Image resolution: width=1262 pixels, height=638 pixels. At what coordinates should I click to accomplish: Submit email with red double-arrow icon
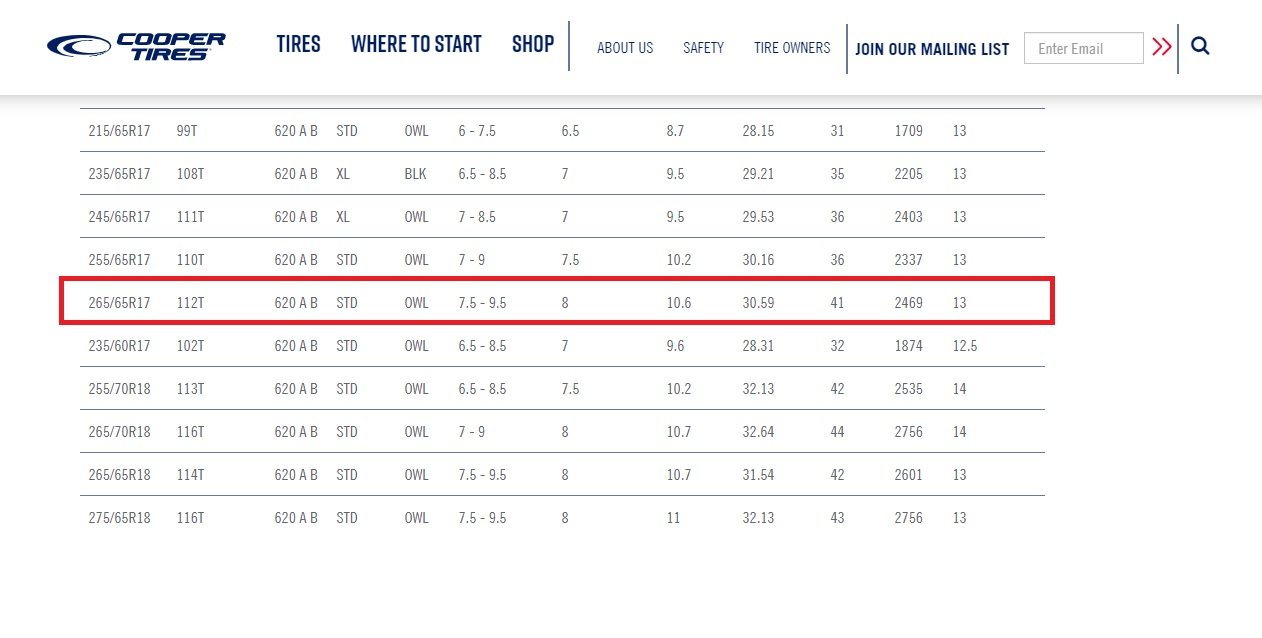click(1161, 46)
